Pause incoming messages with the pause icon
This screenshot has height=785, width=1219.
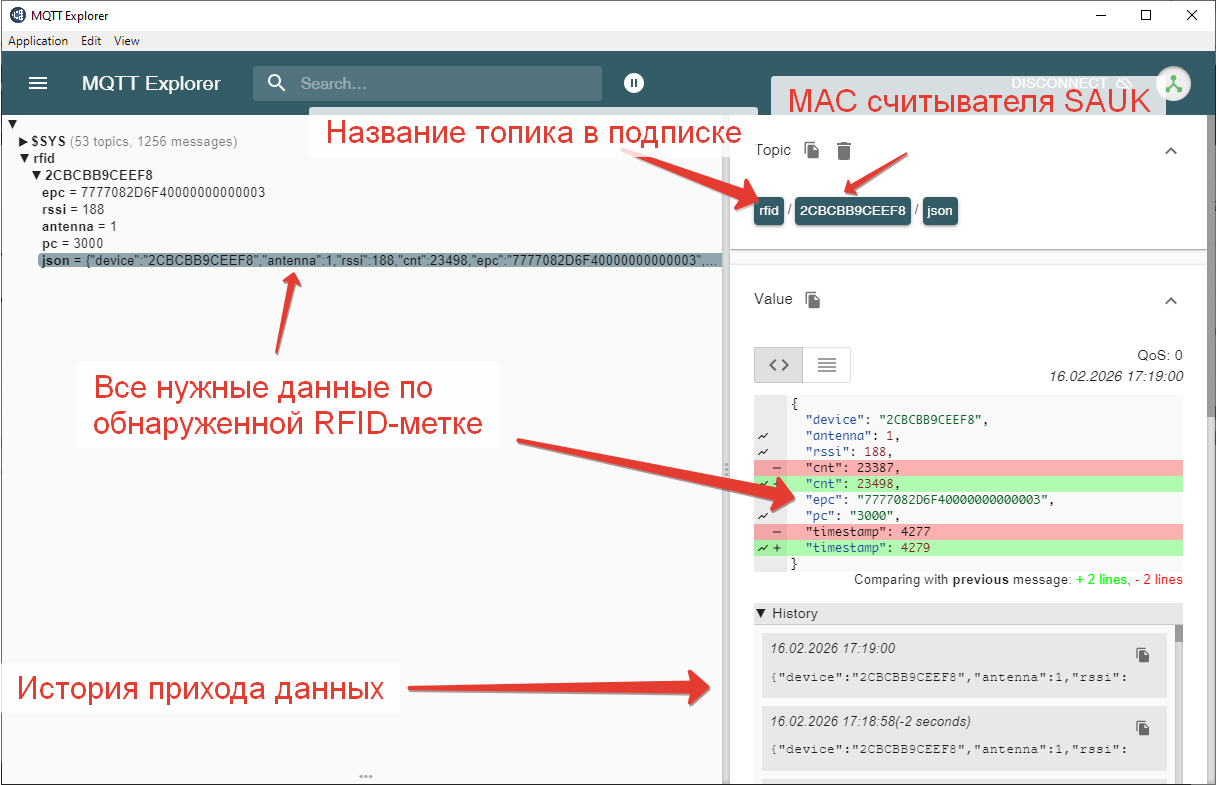click(x=634, y=83)
